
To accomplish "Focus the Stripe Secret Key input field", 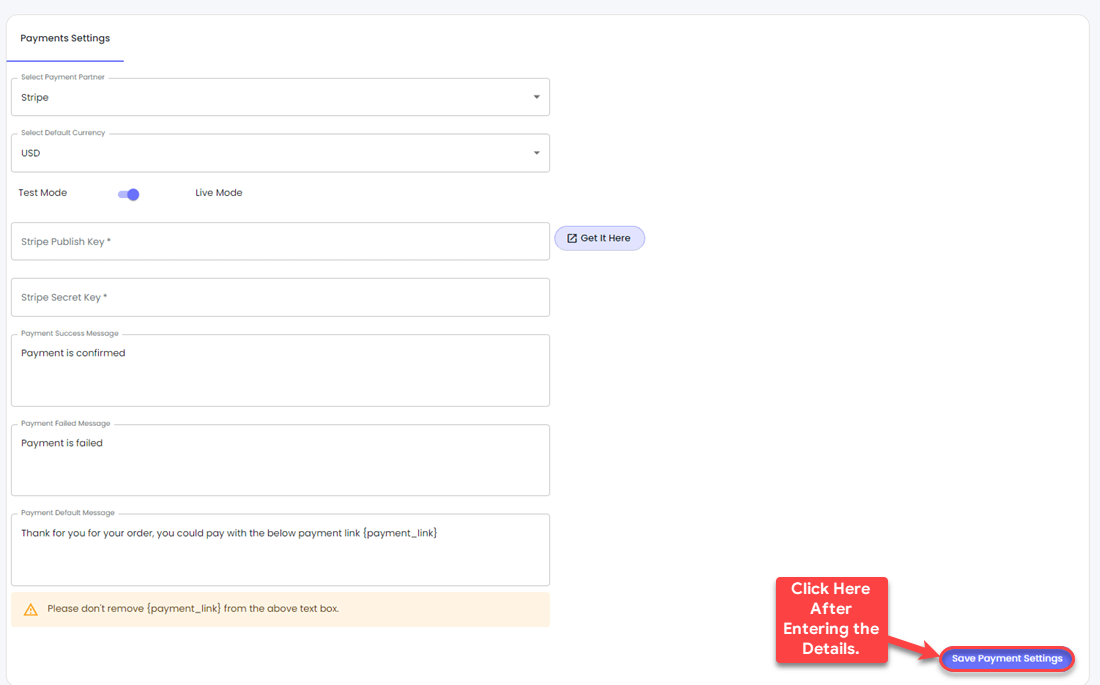I will tap(280, 298).
